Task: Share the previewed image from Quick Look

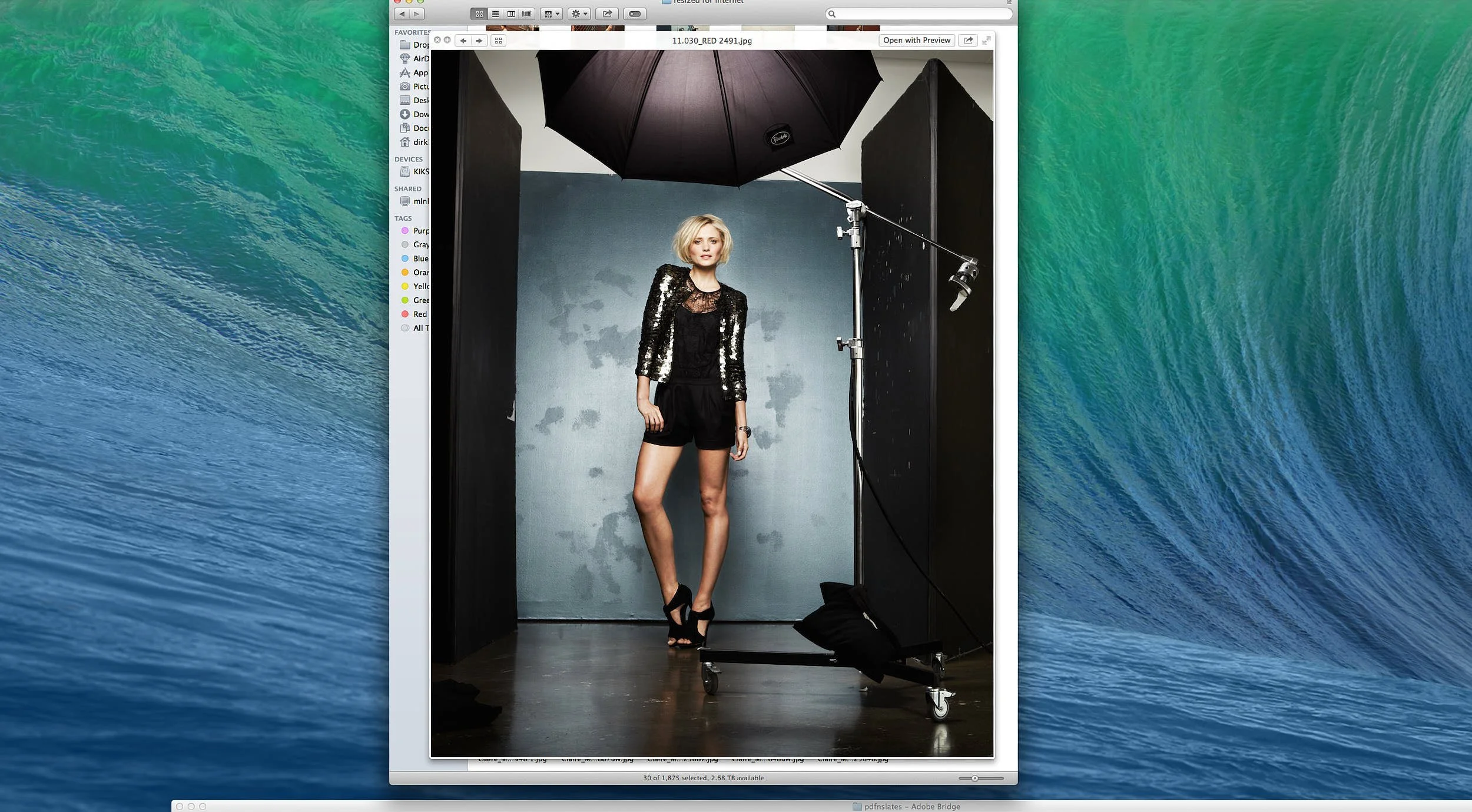Action: point(967,40)
